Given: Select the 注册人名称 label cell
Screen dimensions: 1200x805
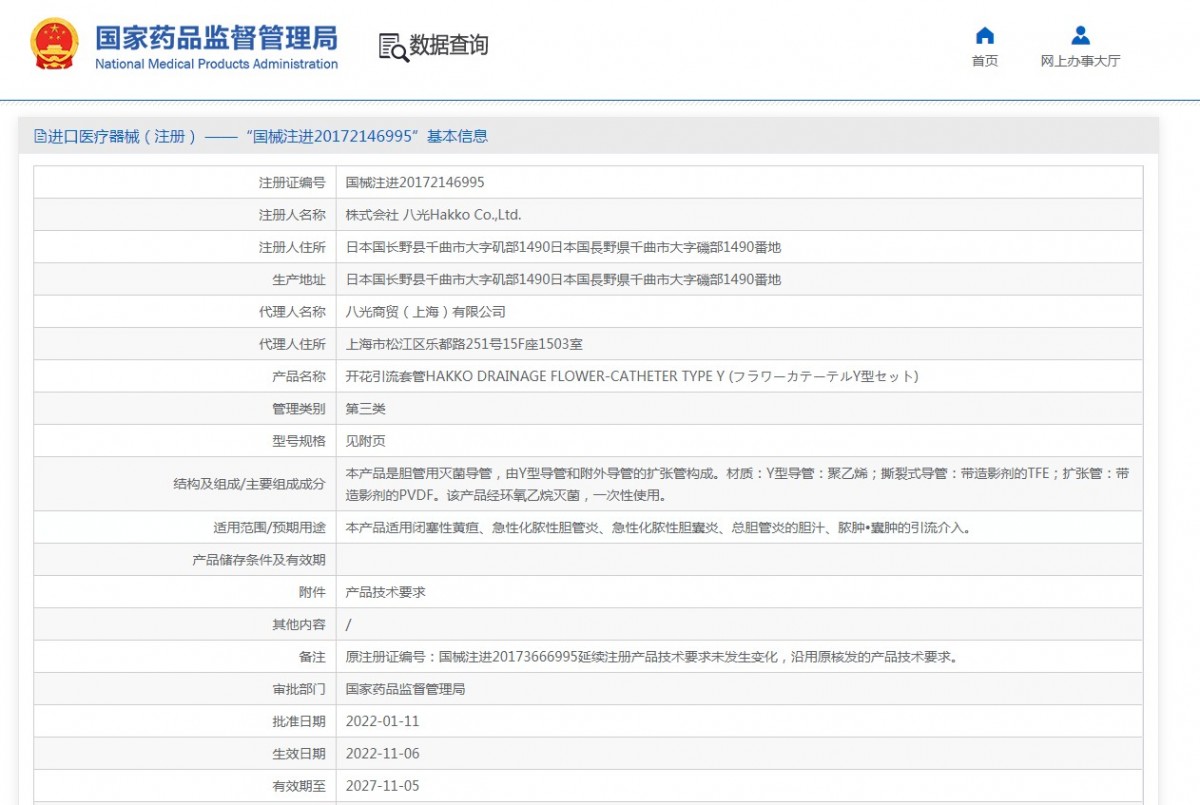Looking at the screenshot, I should (x=185, y=215).
